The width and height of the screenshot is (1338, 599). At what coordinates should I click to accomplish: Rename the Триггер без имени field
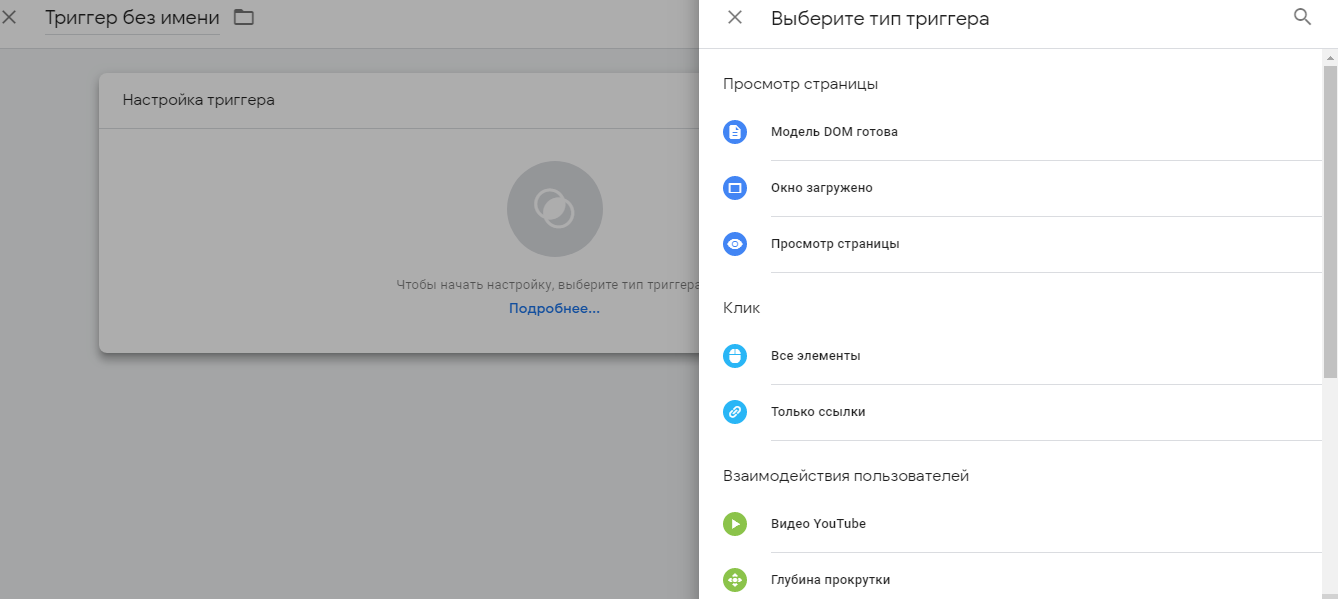pyautogui.click(x=129, y=17)
